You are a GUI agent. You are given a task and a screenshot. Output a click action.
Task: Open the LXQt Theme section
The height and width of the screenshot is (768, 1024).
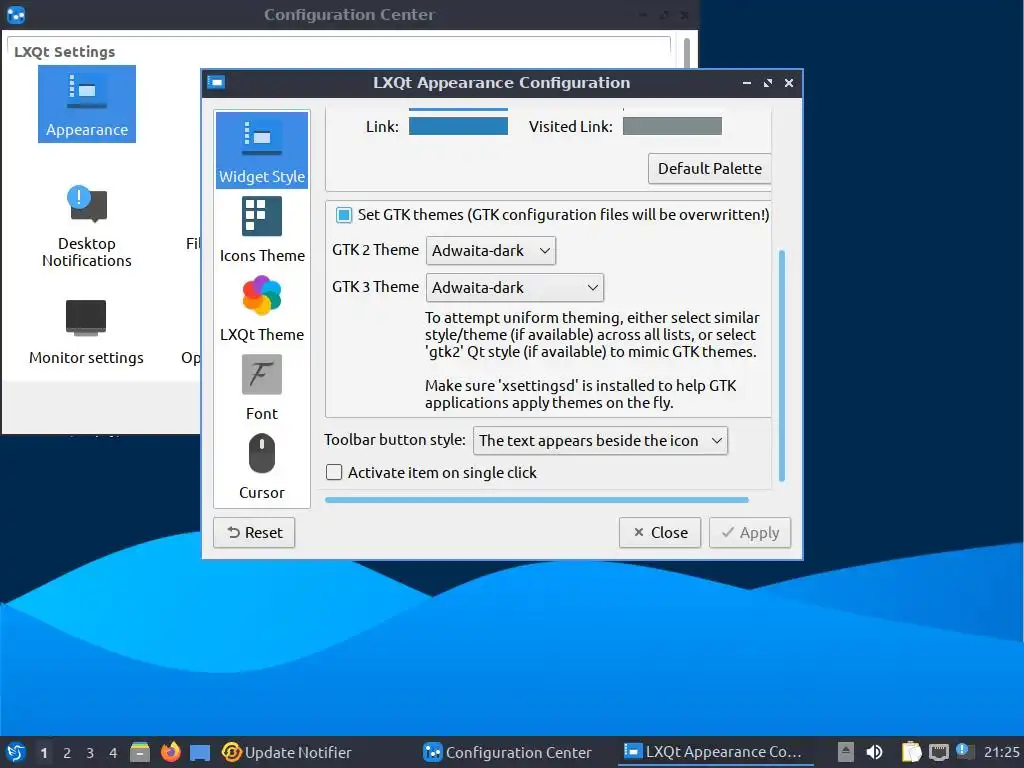point(262,308)
